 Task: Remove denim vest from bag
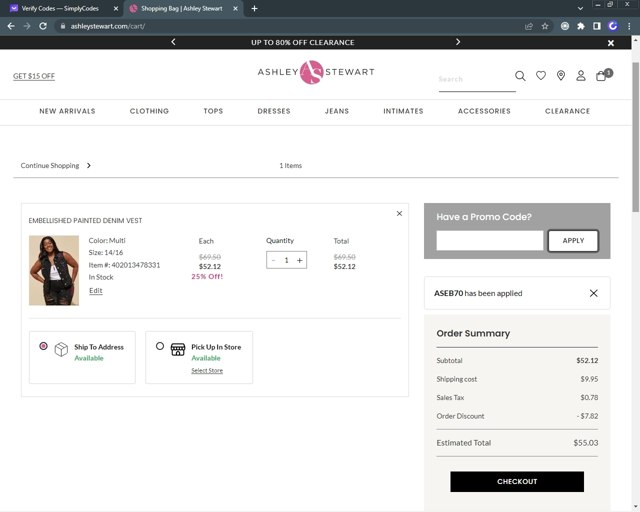pyautogui.click(x=399, y=214)
